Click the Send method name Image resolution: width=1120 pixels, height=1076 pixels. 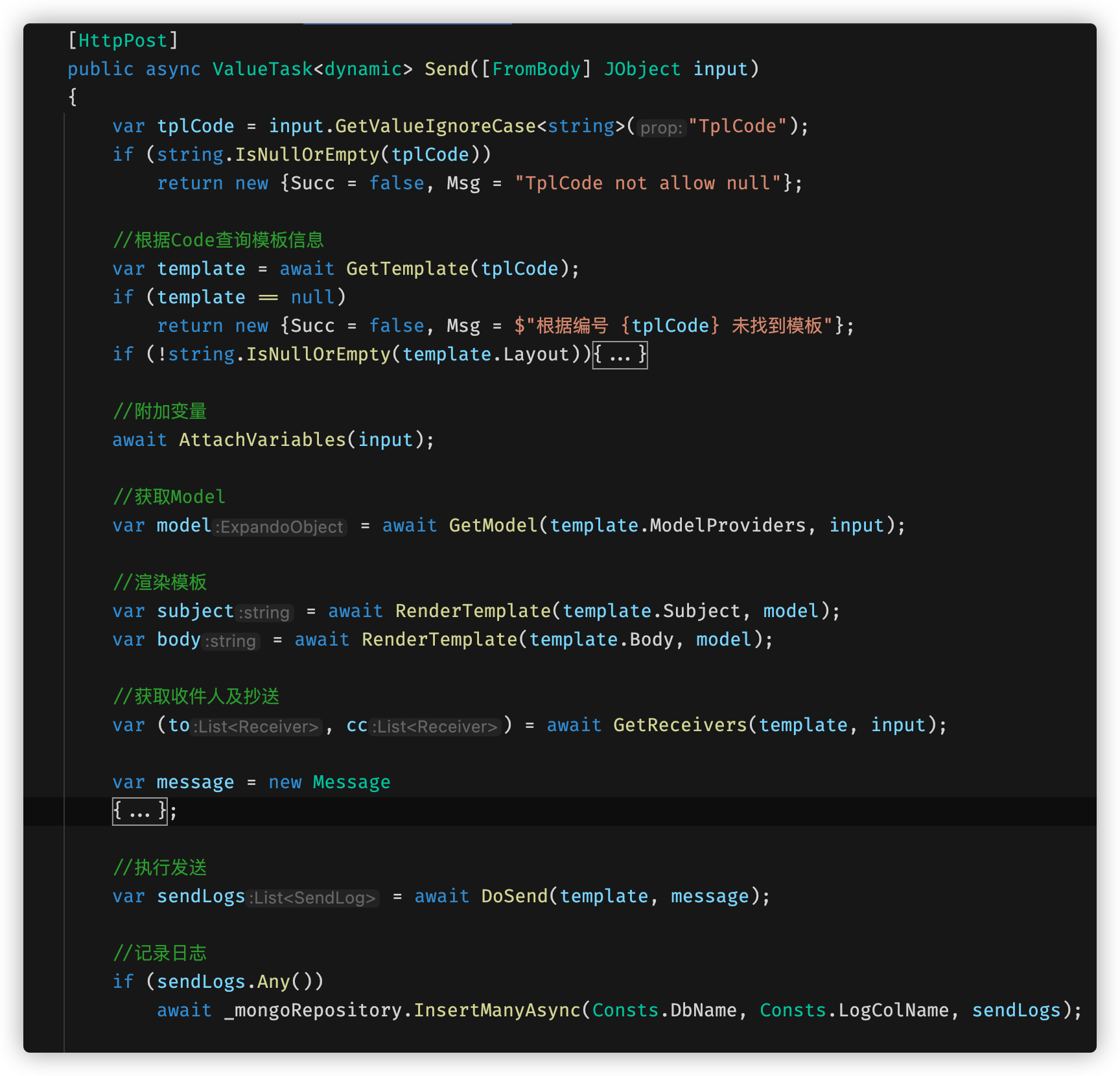(447, 69)
